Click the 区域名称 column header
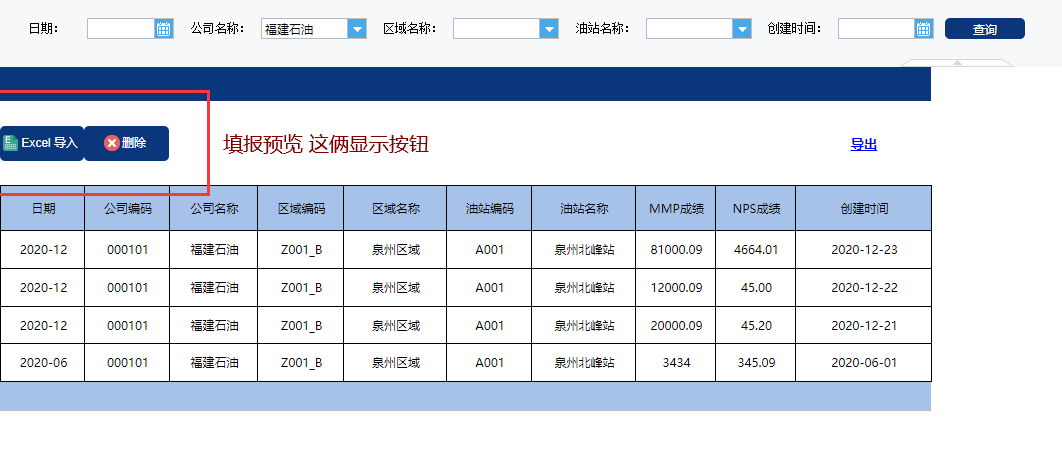1062x450 pixels. [396, 208]
